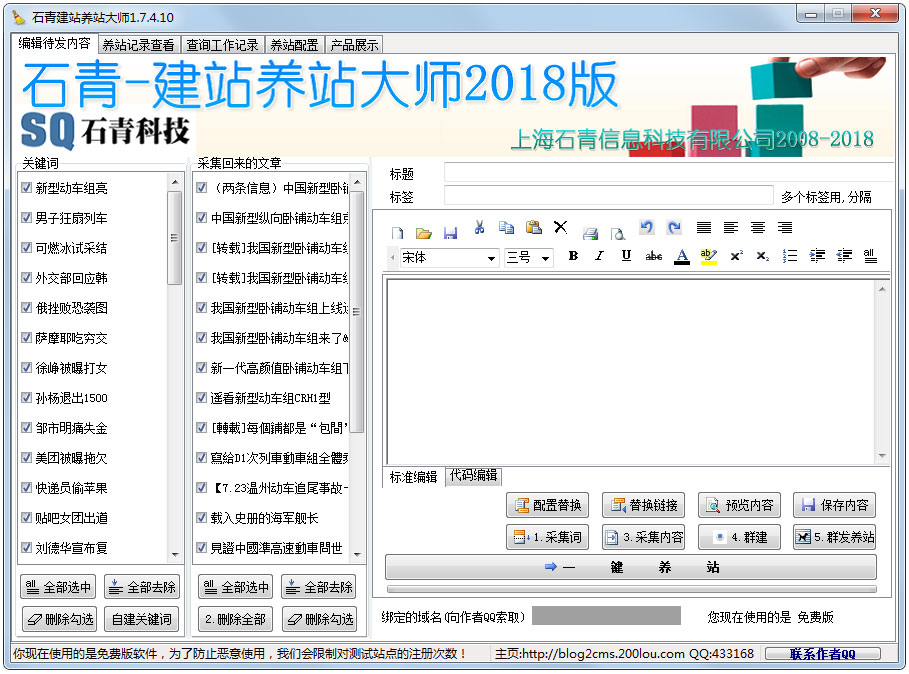Toggle keyword 外交部回应韩 checkbox
909x674 pixels.
26,278
